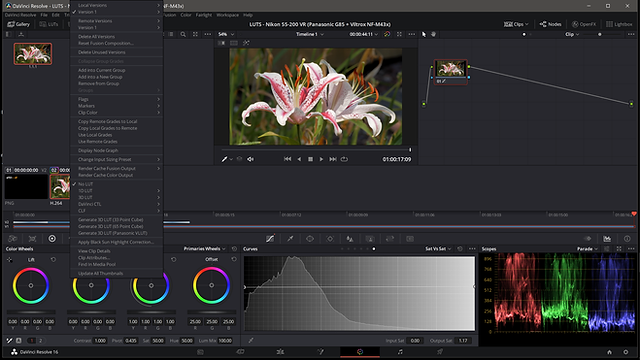The image size is (640, 360).
Task: Toggle the OpenFX panel button
Action: coord(584,24)
